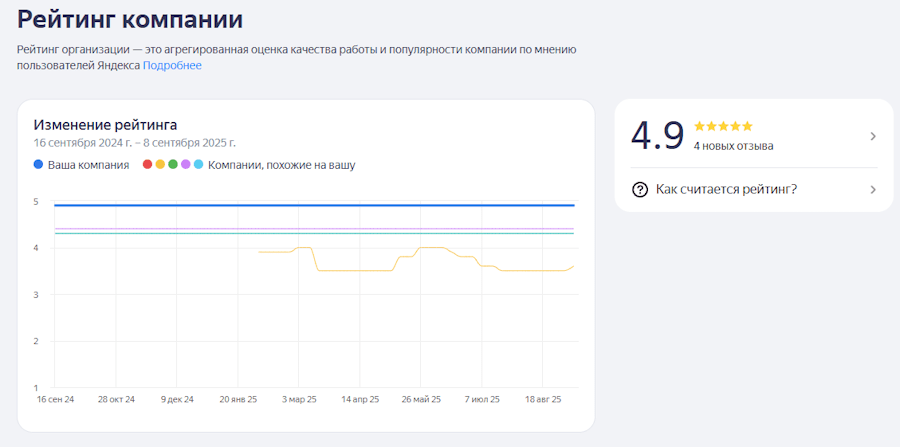Screen dimensions: 900x447
Task: Click the cyan legend dot
Action: (198, 165)
